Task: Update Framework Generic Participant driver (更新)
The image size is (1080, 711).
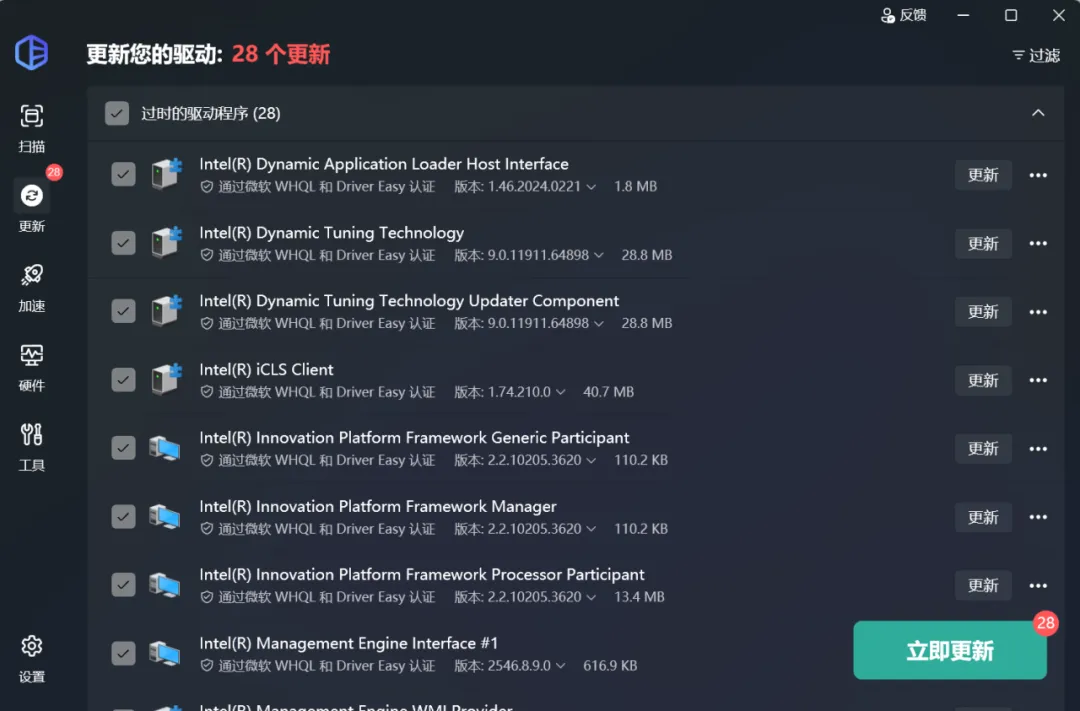Action: [x=983, y=449]
